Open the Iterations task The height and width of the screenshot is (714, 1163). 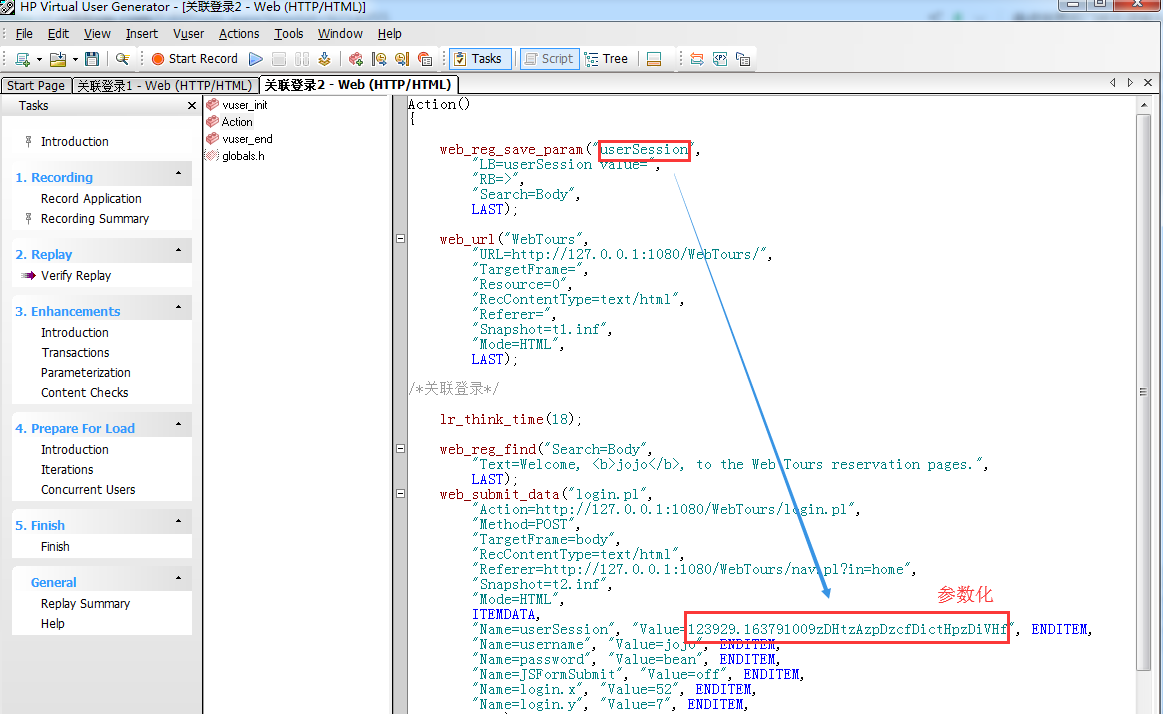point(67,470)
